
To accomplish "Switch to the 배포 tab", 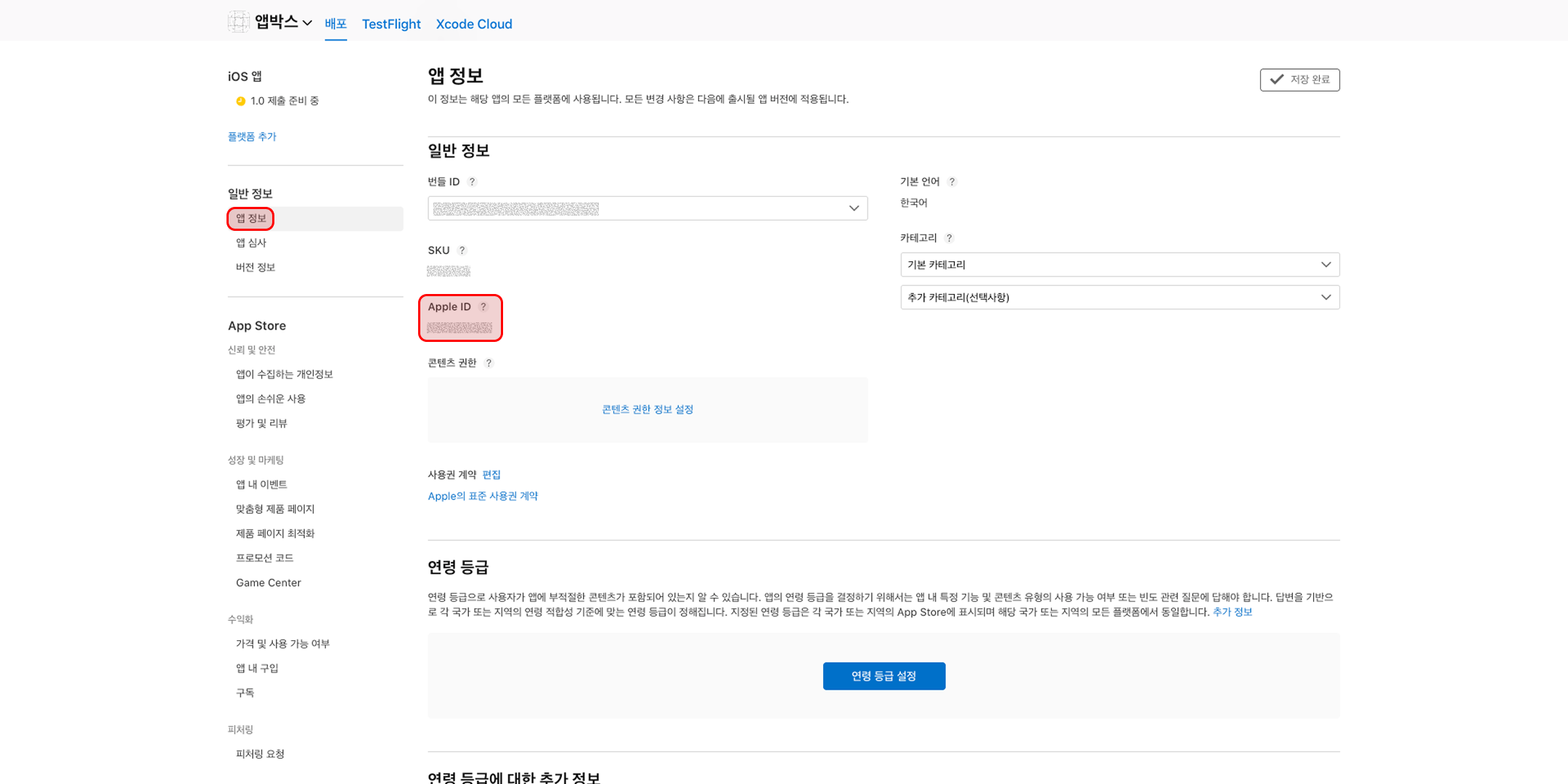I will (x=335, y=24).
